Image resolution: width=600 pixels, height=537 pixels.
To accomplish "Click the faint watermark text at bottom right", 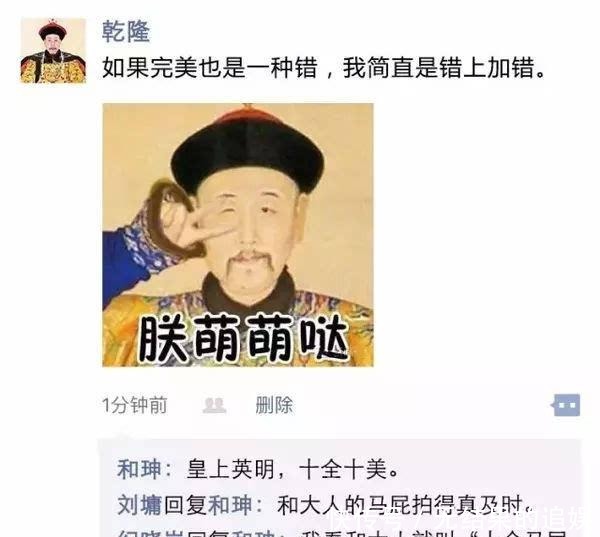I will pos(459,520).
